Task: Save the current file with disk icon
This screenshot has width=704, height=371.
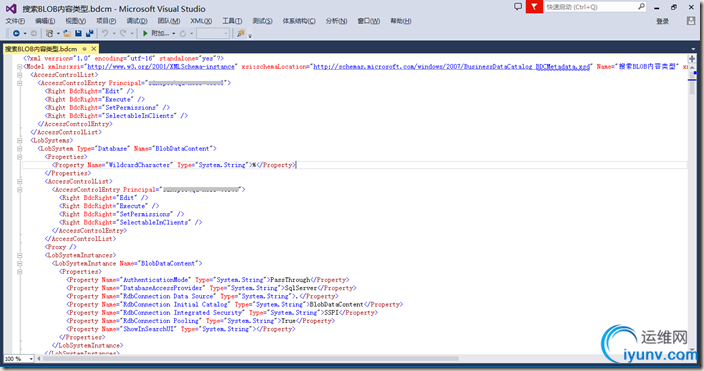Action: (78, 33)
